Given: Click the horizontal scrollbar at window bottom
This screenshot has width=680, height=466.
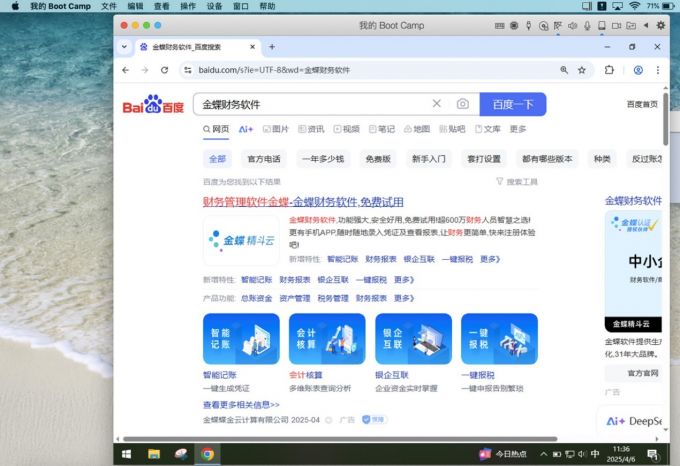Looking at the screenshot, I should point(340,439).
